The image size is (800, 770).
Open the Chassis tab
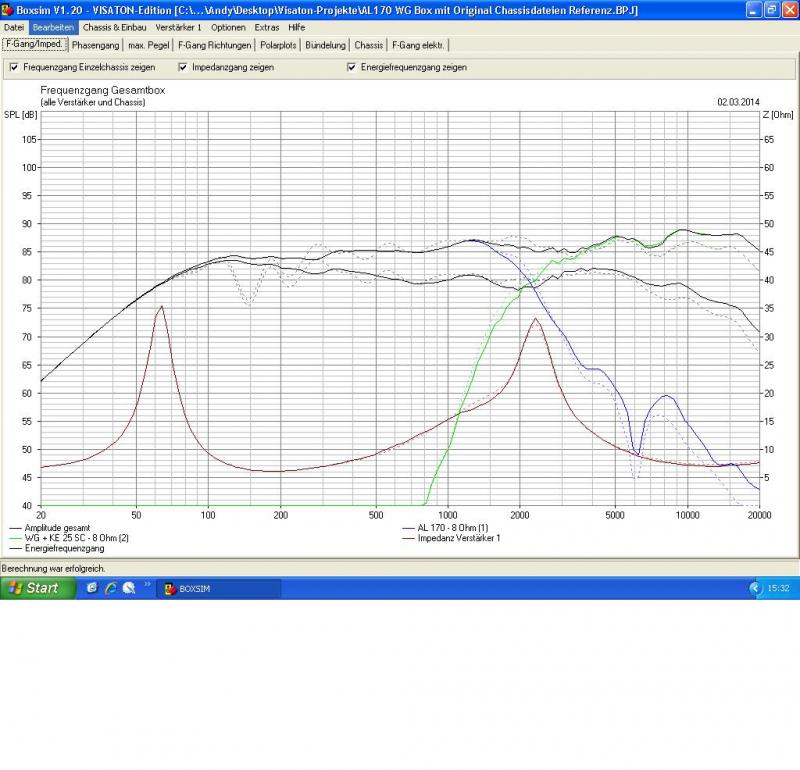tap(368, 45)
